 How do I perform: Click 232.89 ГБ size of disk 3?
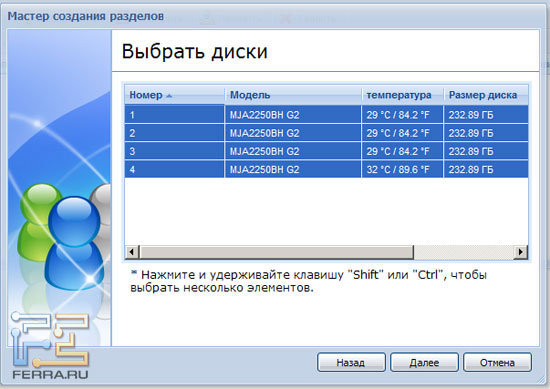[471, 151]
